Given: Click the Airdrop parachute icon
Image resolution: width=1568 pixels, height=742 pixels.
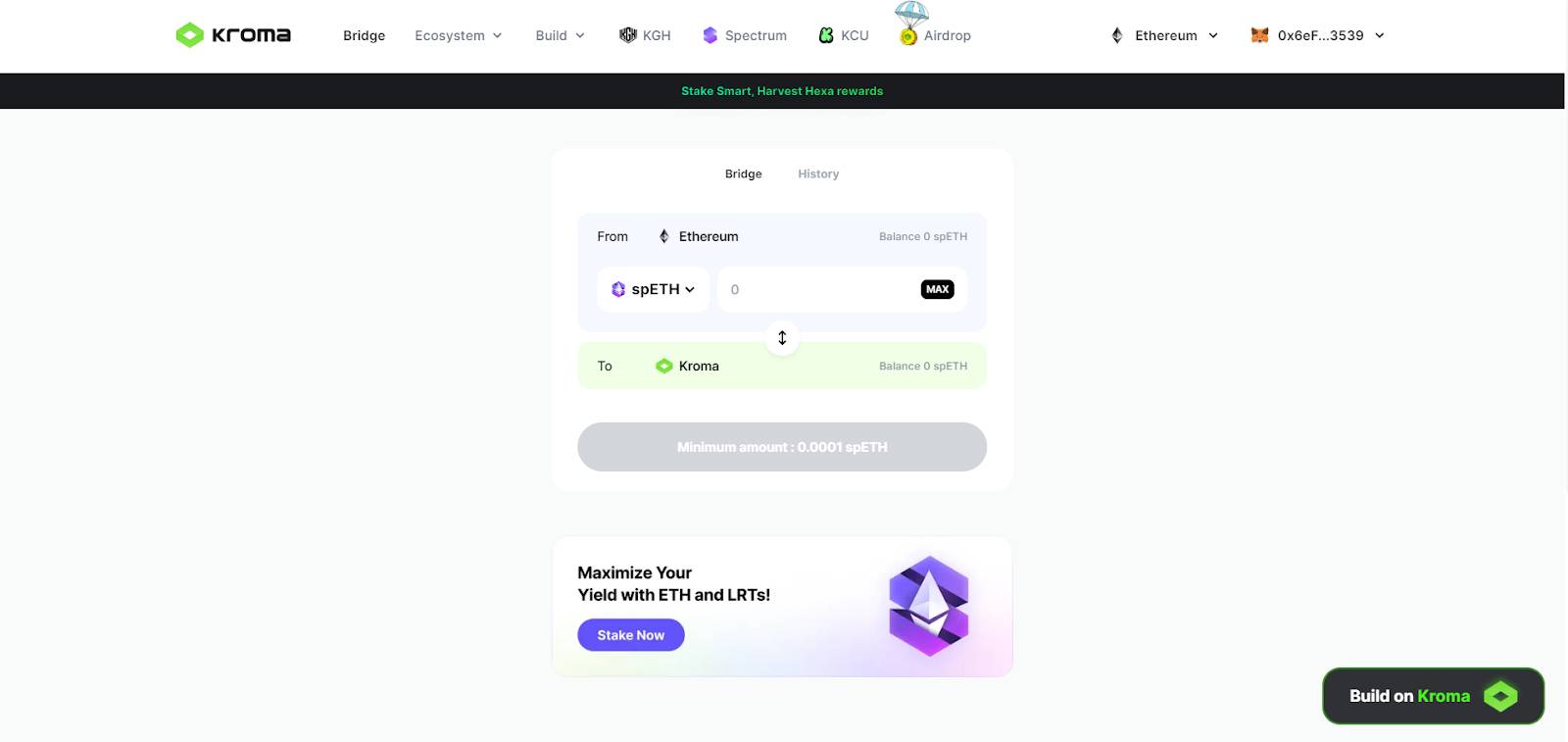Looking at the screenshot, I should click(x=910, y=24).
